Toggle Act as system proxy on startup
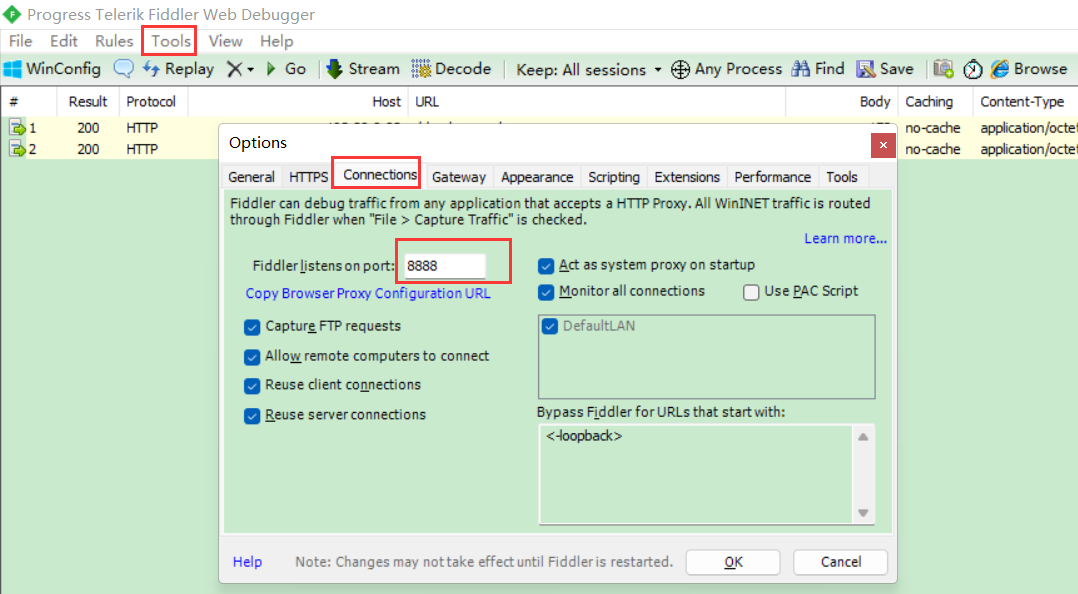Viewport: 1078px width, 594px height. tap(546, 265)
